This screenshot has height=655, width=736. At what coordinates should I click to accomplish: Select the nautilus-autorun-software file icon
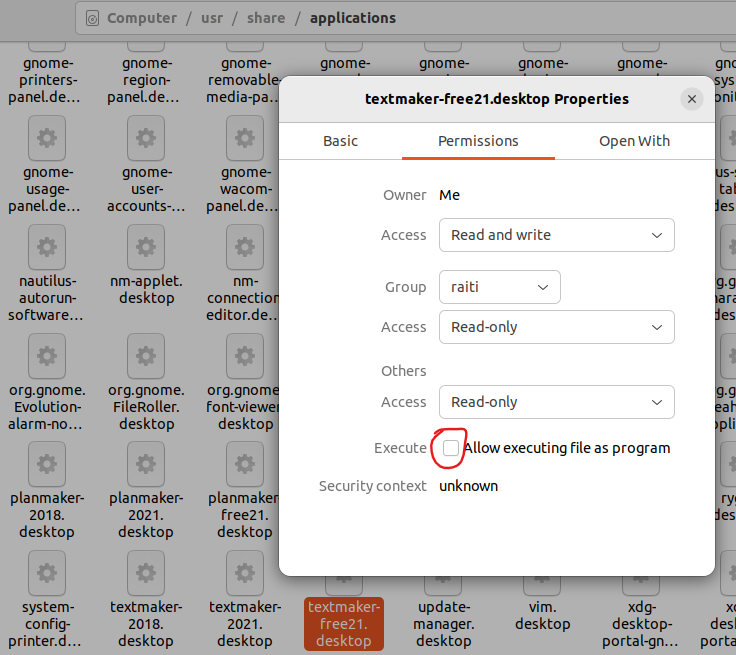(47, 246)
